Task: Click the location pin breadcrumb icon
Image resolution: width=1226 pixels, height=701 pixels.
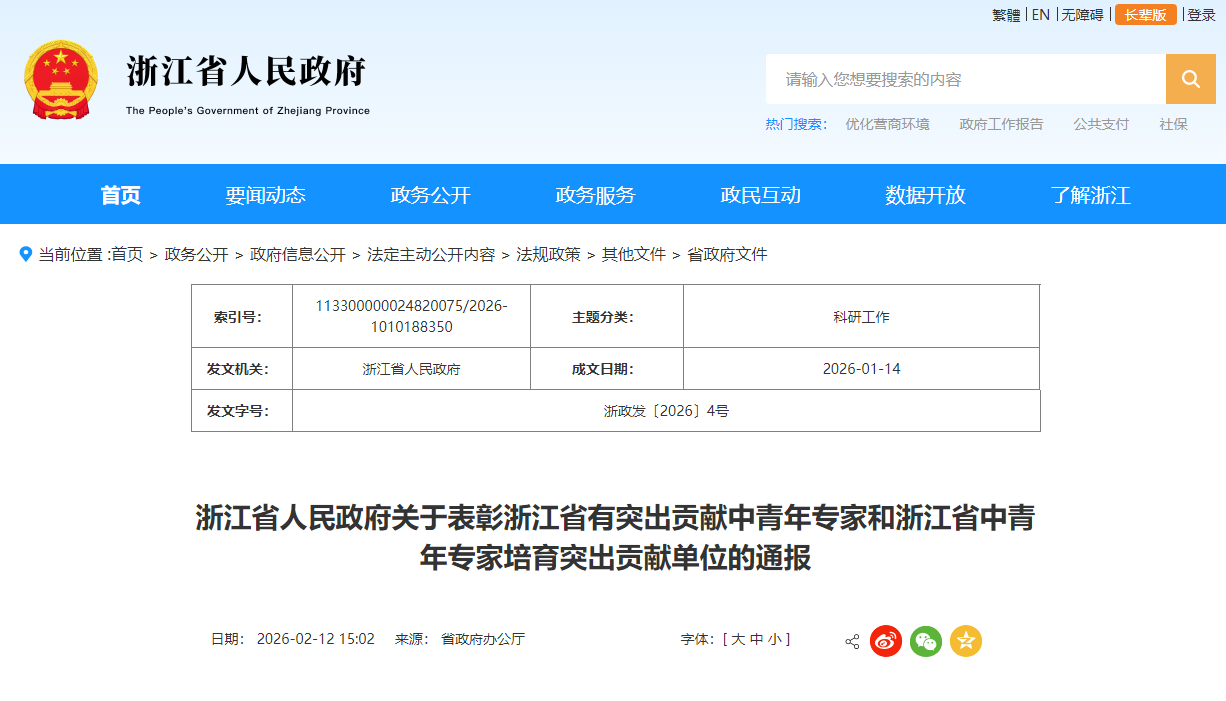Action: click(25, 255)
